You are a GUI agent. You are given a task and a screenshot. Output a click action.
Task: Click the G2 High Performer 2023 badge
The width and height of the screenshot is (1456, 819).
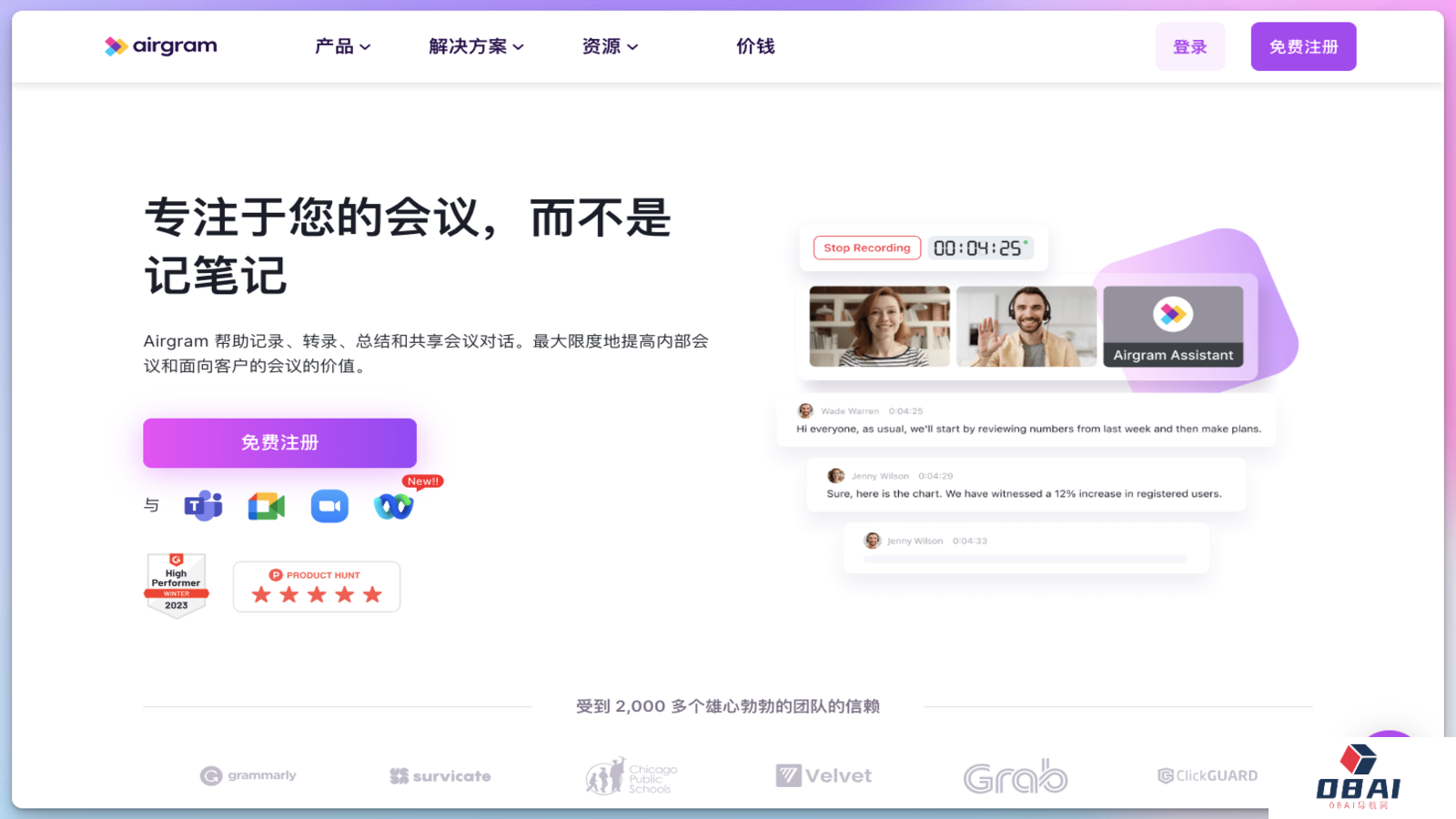coord(177,585)
